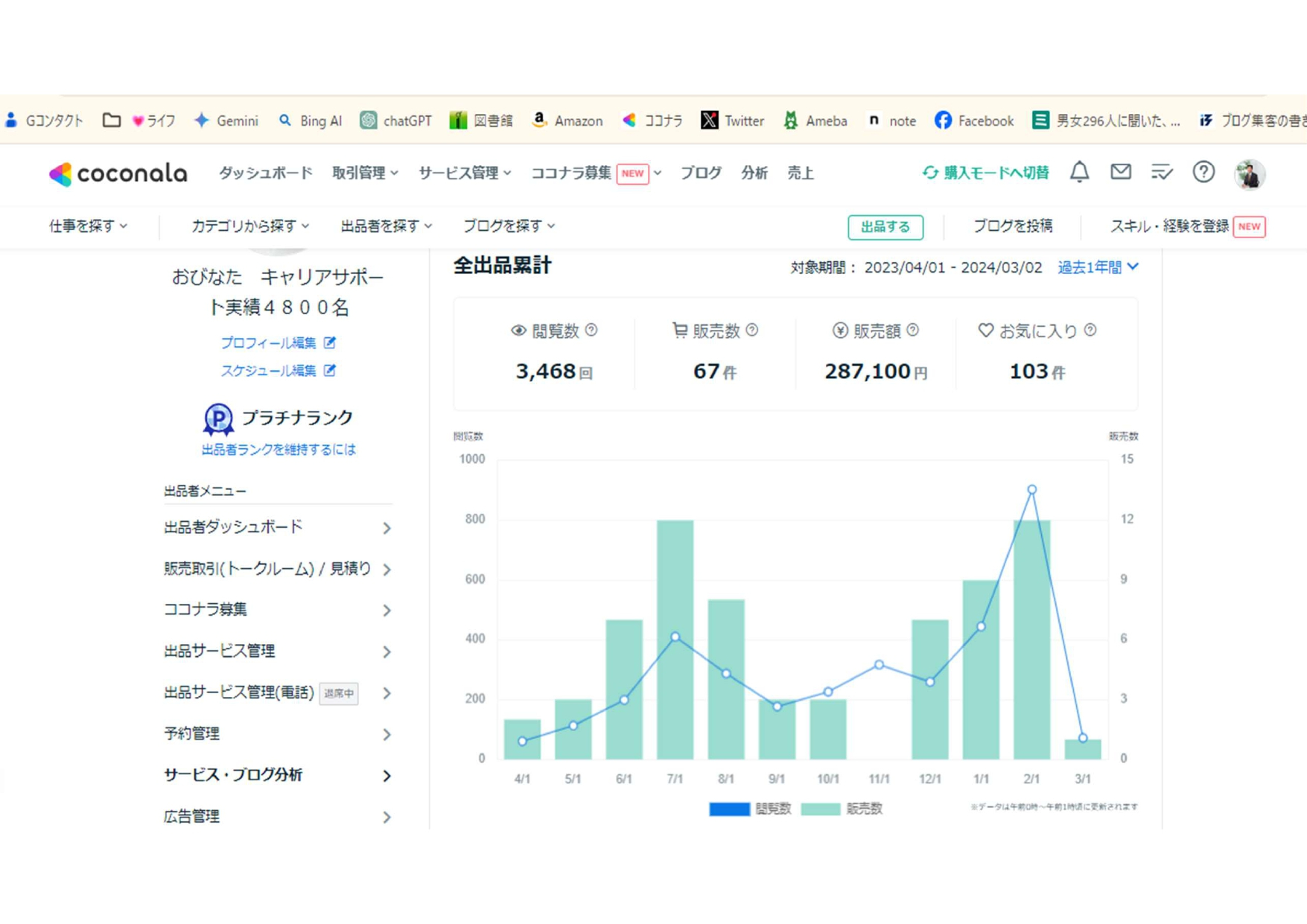Expand the カテゴリから探す dropdown
This screenshot has height=924, width=1307.
249,226
